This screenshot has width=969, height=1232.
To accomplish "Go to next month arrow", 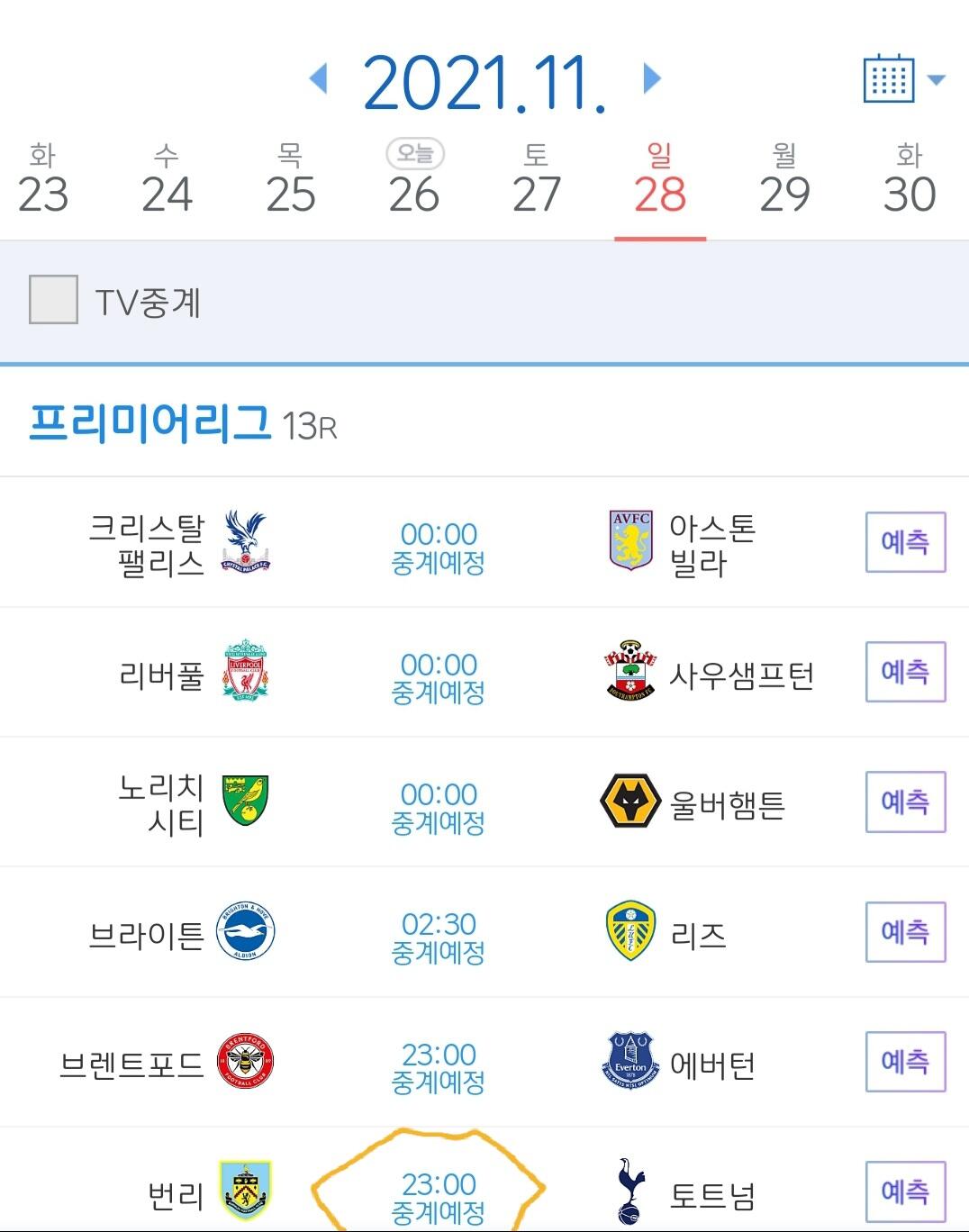I will click(x=653, y=79).
